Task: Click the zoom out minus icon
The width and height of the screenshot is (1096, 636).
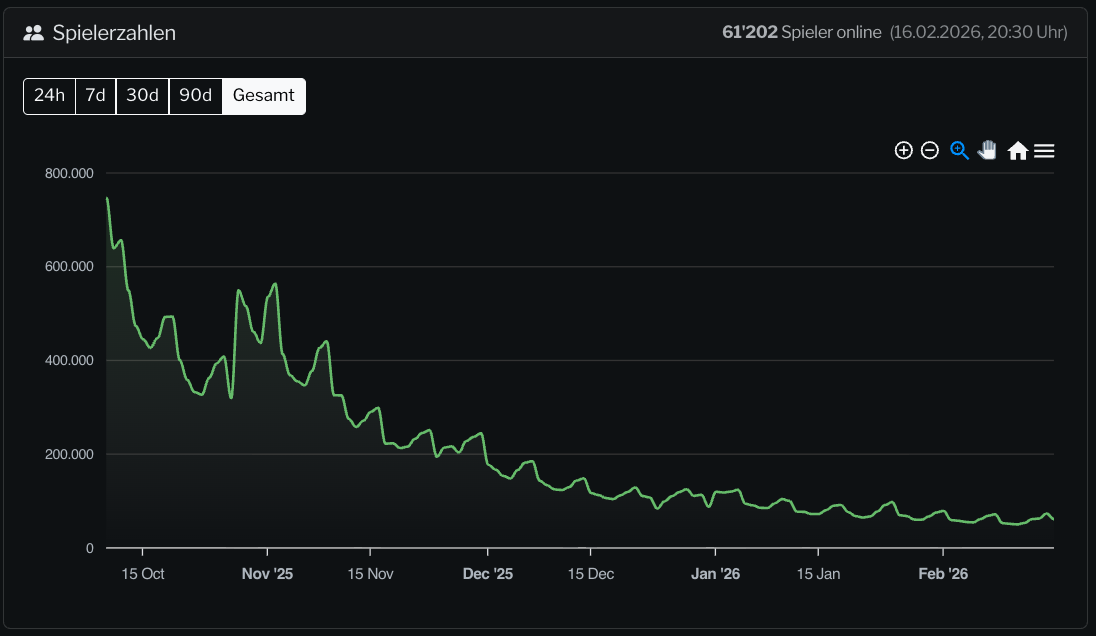Action: [x=930, y=151]
